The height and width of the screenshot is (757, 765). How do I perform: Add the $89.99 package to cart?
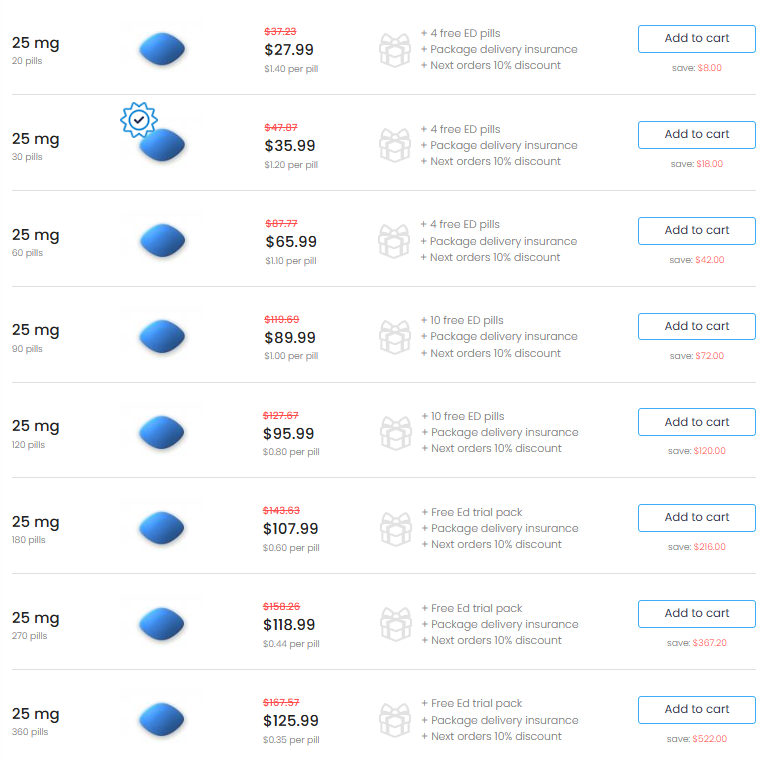pos(696,327)
